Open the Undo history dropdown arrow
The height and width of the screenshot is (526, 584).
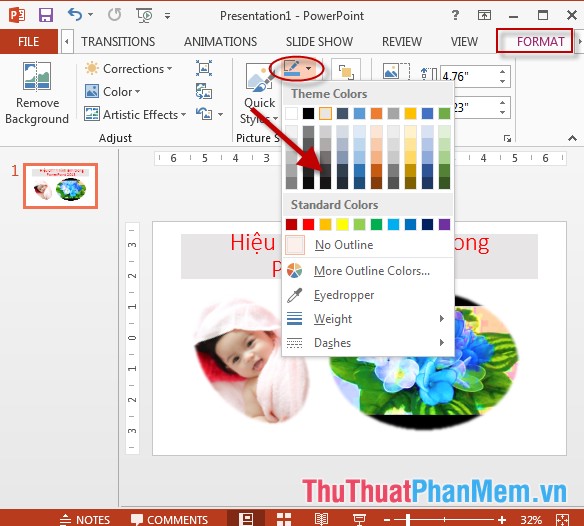tap(91, 15)
